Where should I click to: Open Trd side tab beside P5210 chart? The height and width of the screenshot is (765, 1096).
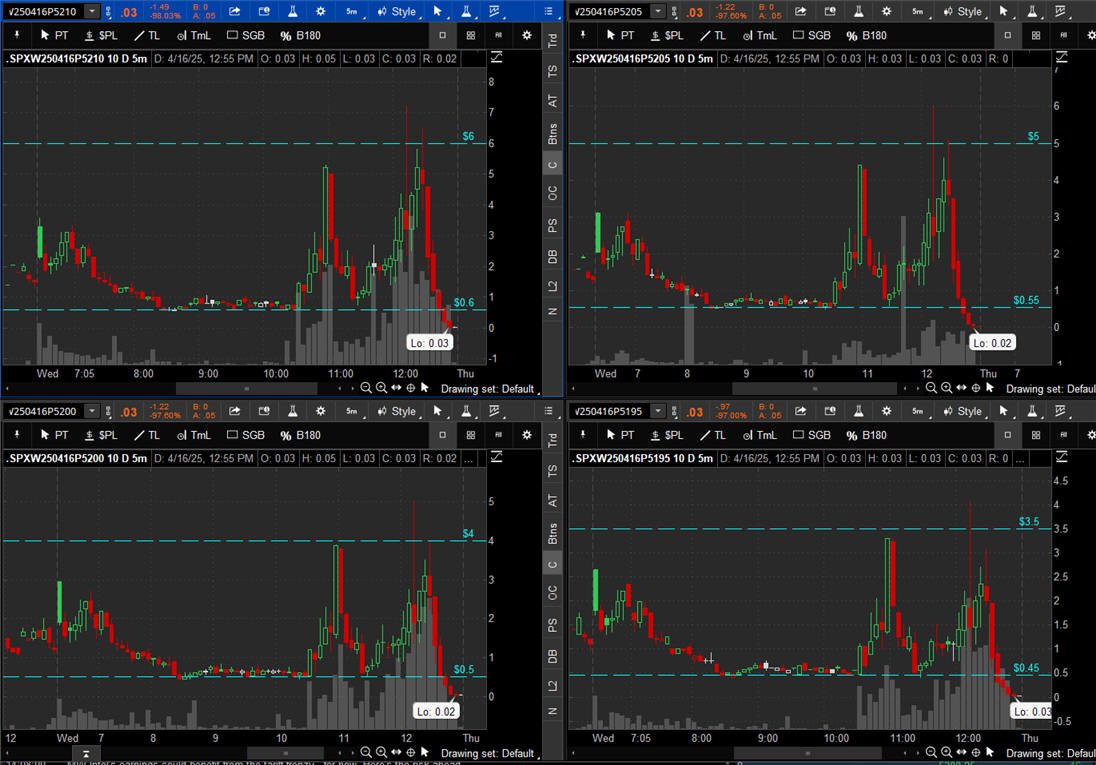[x=552, y=41]
